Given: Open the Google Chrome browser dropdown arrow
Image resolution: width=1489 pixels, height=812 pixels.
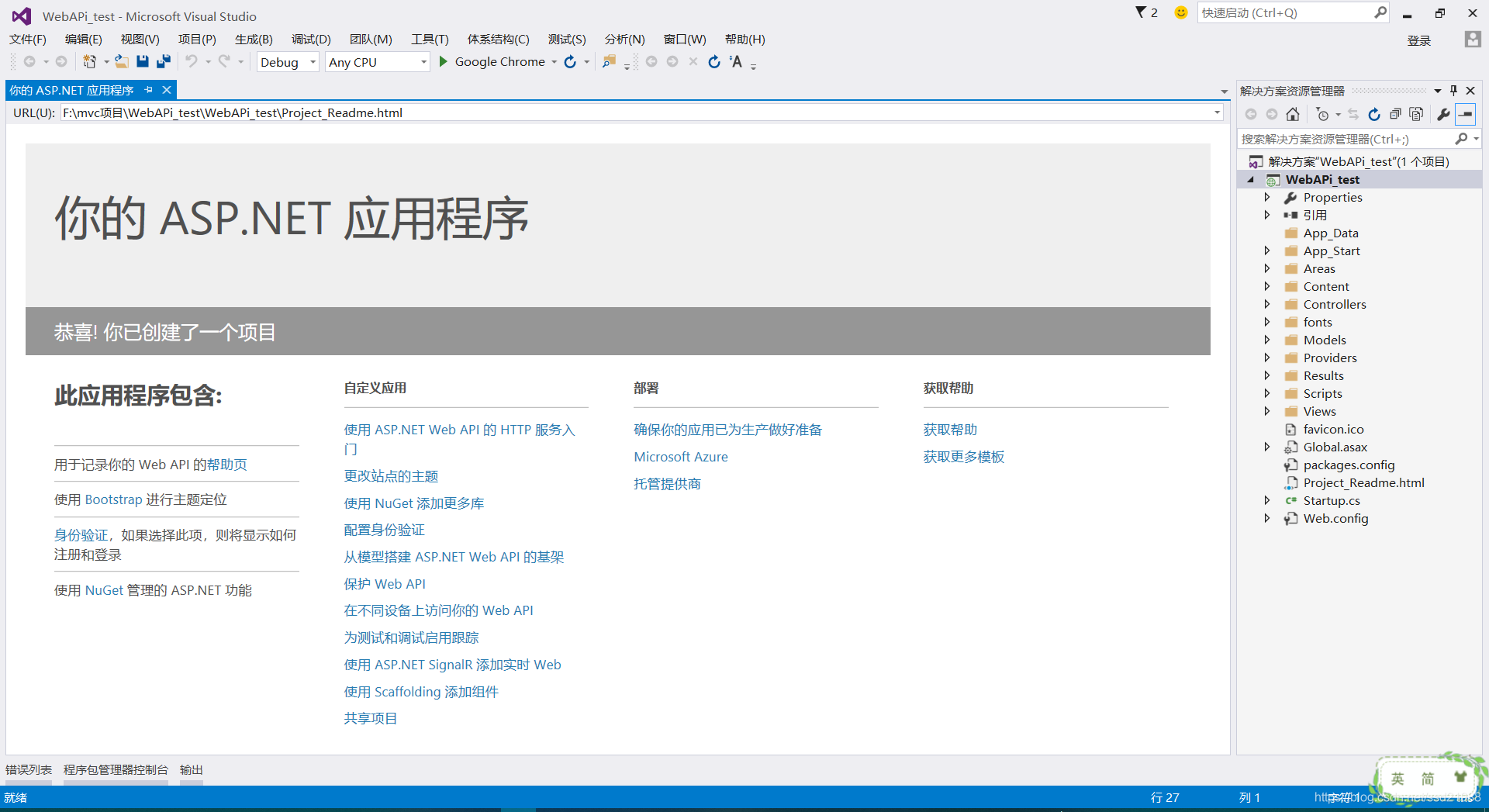Looking at the screenshot, I should pos(554,62).
